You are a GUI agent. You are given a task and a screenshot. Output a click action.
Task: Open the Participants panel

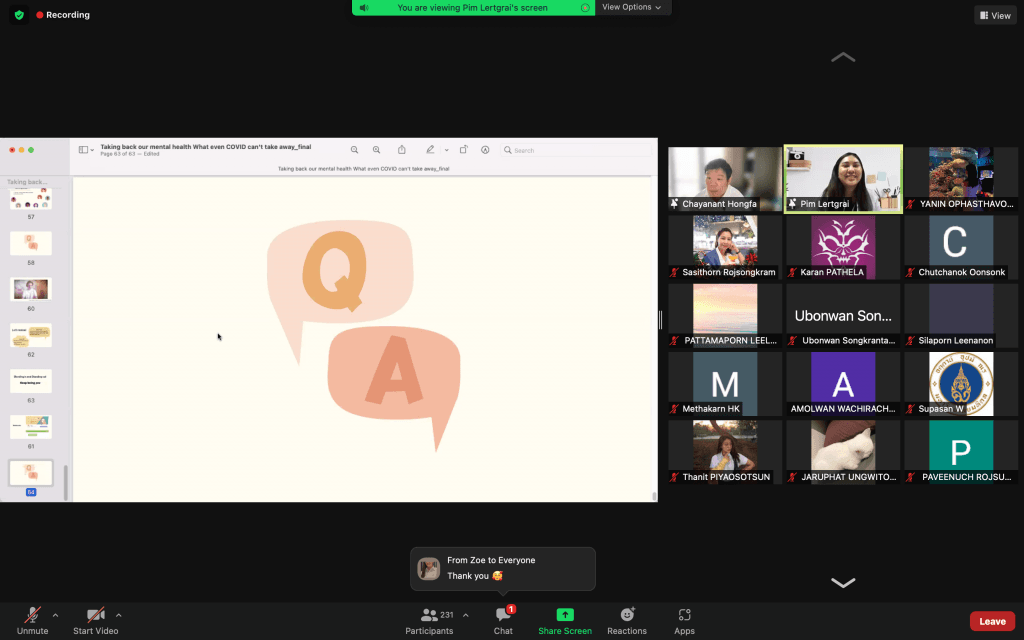429,620
